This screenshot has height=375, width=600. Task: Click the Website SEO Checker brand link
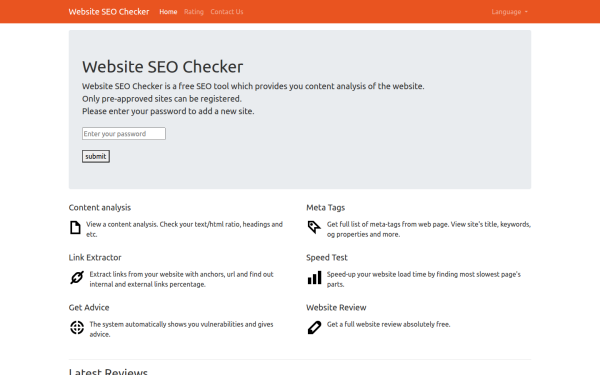(109, 12)
